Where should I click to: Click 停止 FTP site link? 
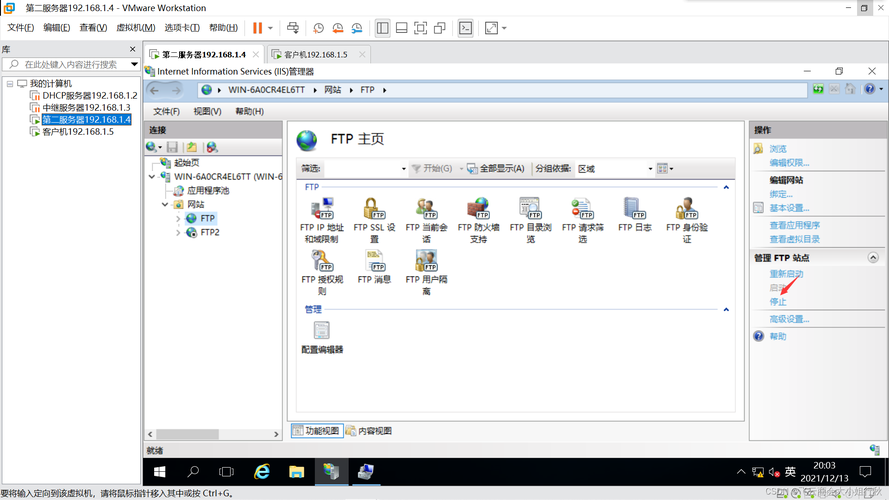(778, 302)
